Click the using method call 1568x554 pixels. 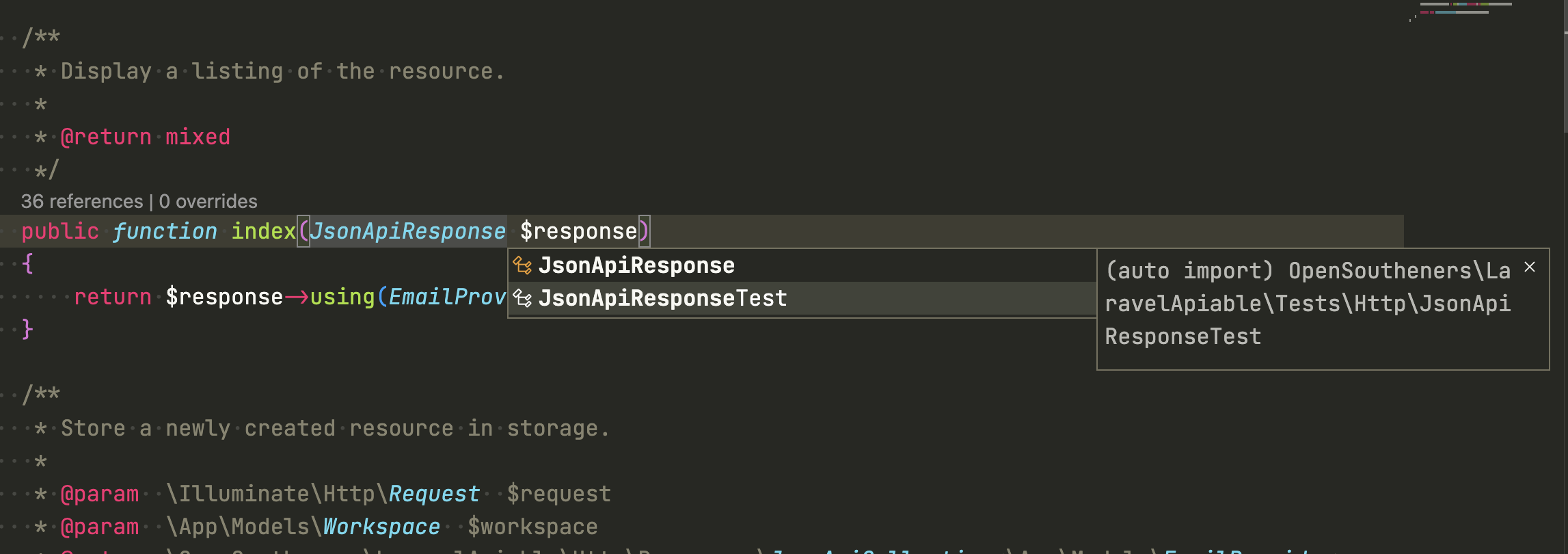[342, 297]
